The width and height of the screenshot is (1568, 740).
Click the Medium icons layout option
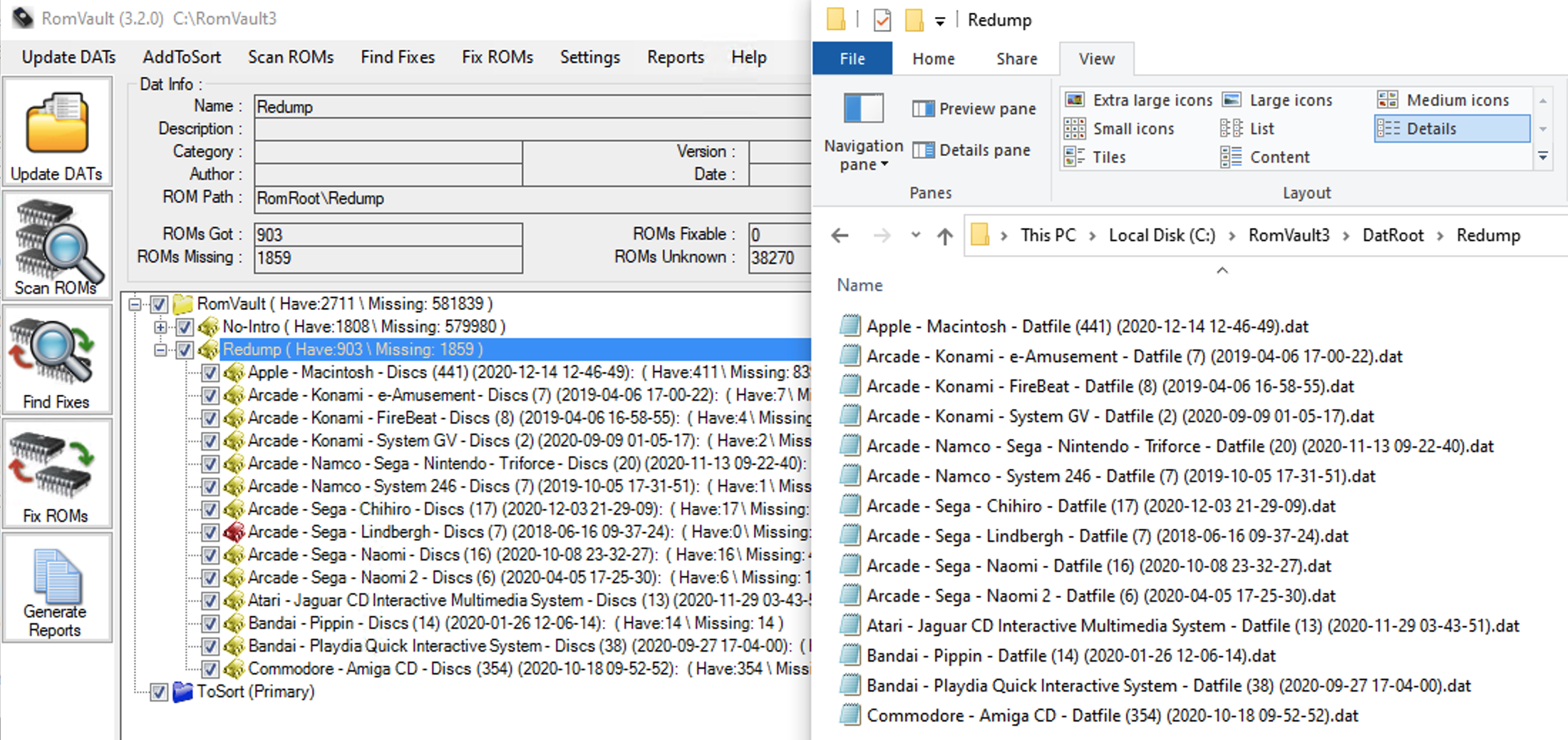(1443, 100)
